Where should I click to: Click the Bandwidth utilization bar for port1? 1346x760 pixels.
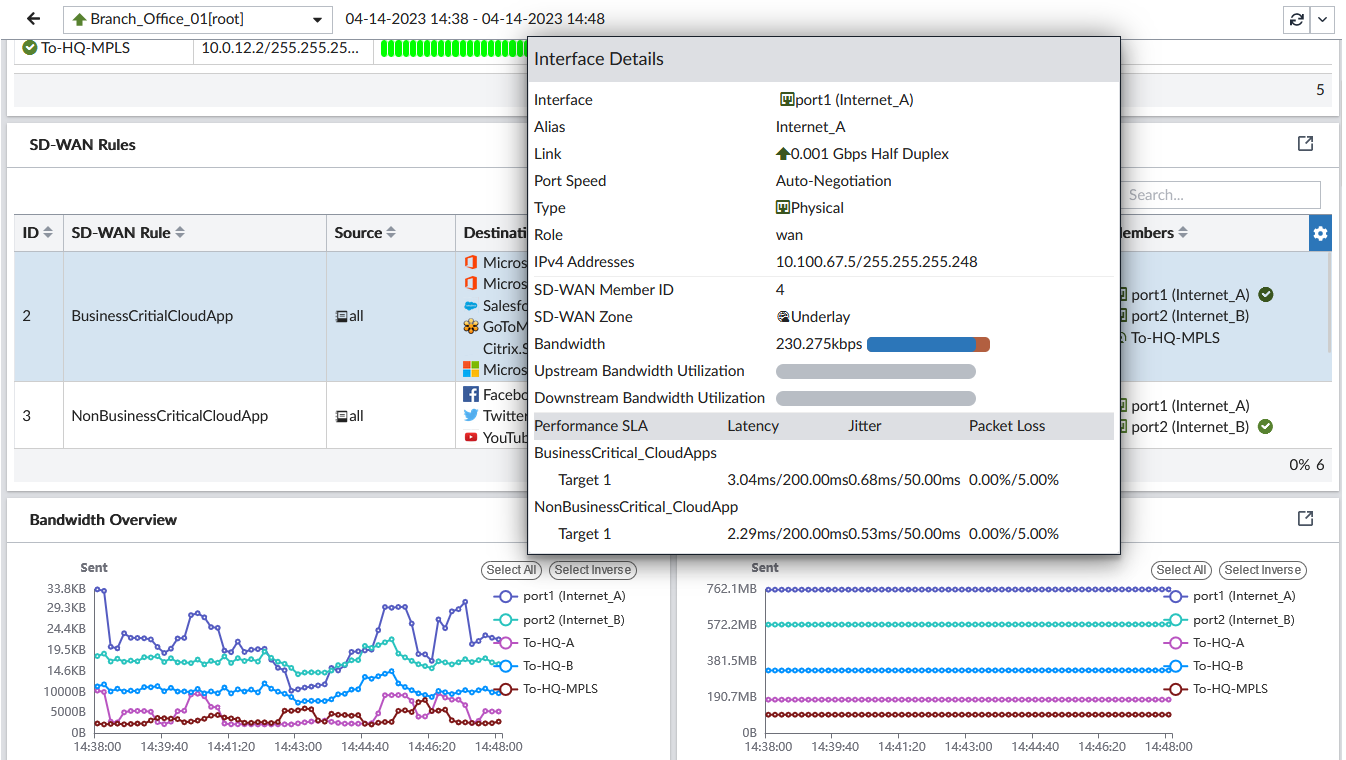(x=928, y=344)
